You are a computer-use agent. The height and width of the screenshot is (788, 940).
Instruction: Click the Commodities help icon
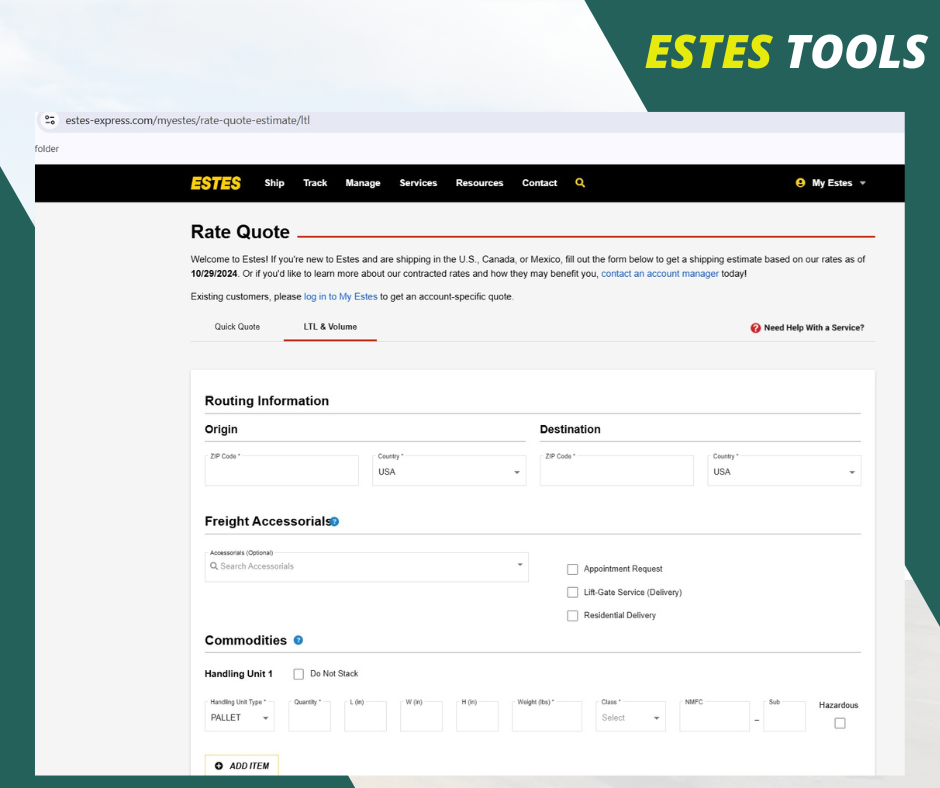(x=298, y=640)
